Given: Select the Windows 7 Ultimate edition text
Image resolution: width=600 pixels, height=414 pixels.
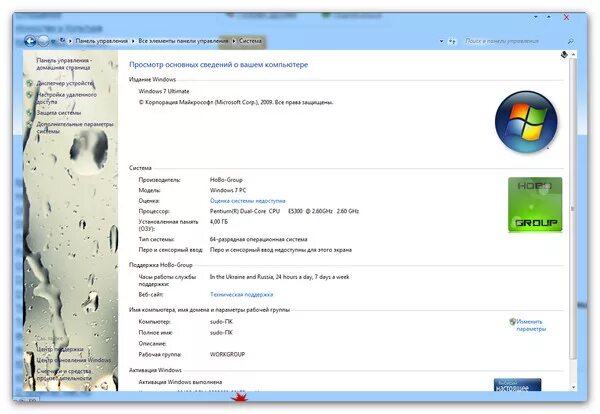Looking at the screenshot, I should click(164, 91).
